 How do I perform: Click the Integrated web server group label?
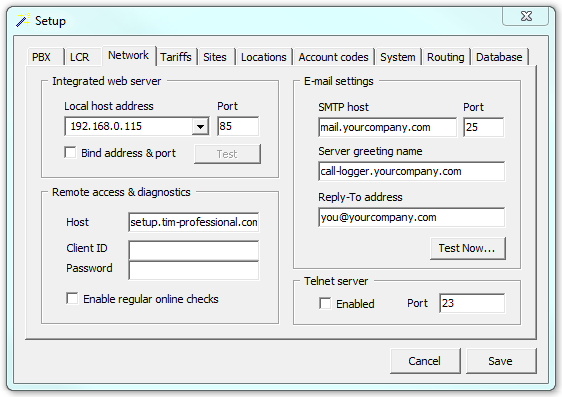pos(106,81)
